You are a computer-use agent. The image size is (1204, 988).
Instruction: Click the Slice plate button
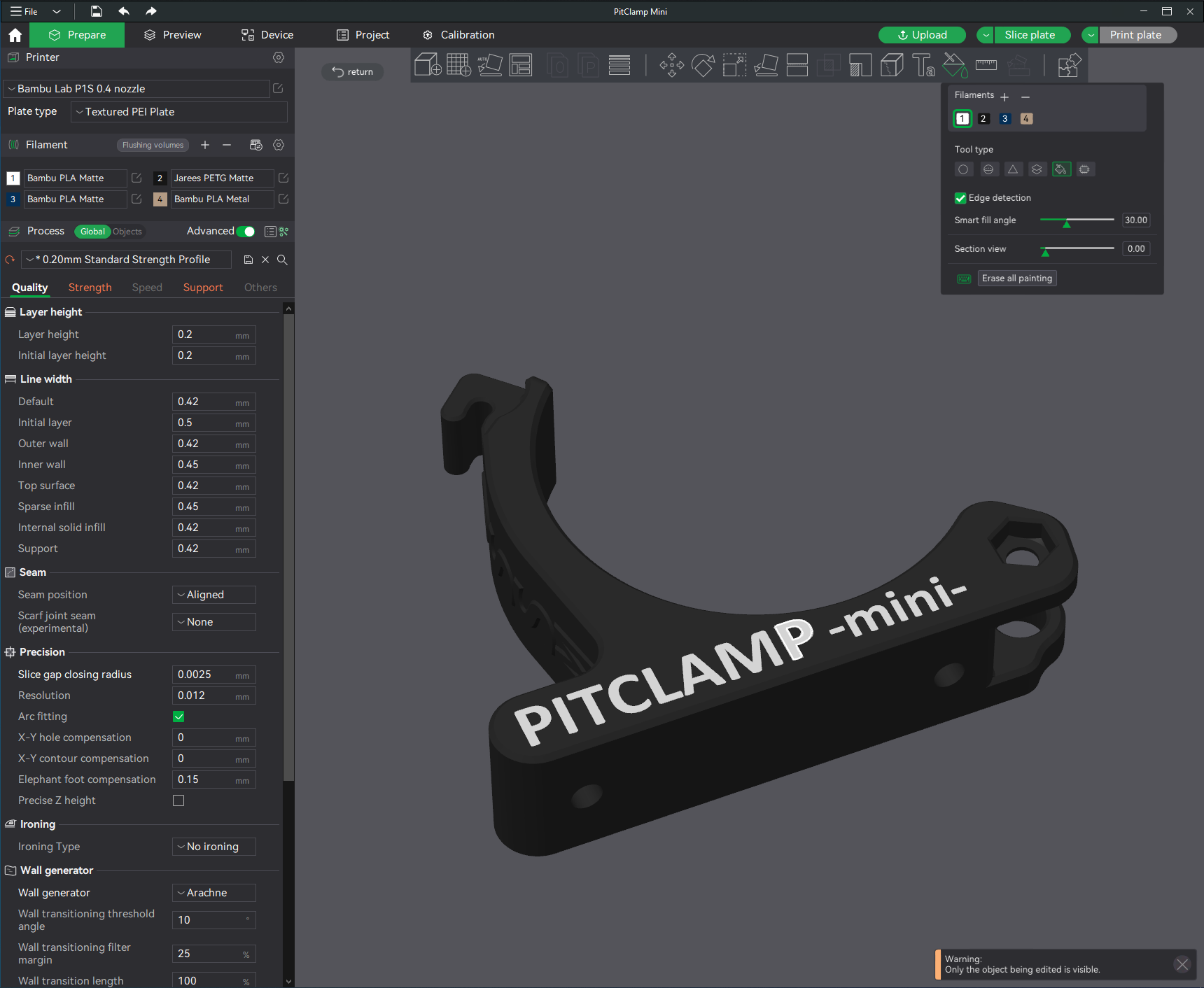1032,35
